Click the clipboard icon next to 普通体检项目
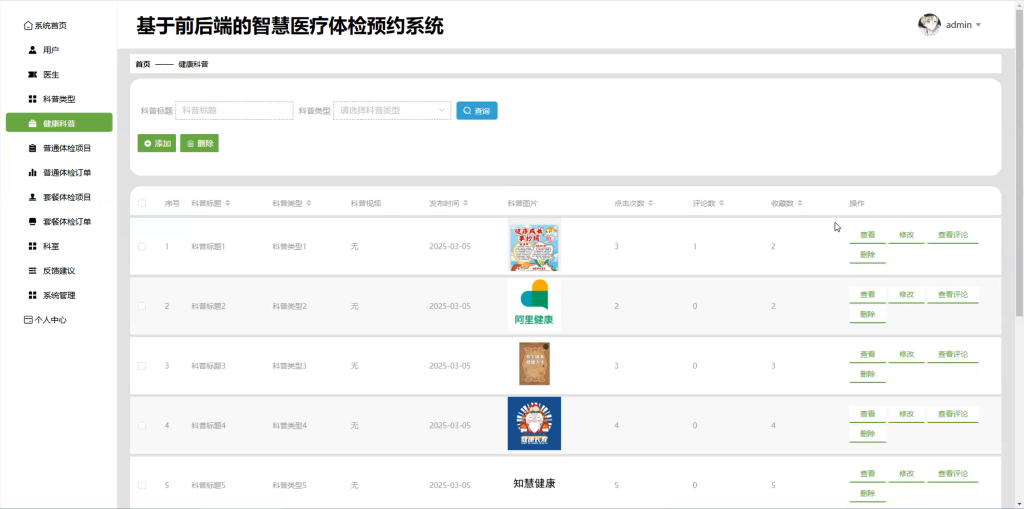 click(x=33, y=148)
